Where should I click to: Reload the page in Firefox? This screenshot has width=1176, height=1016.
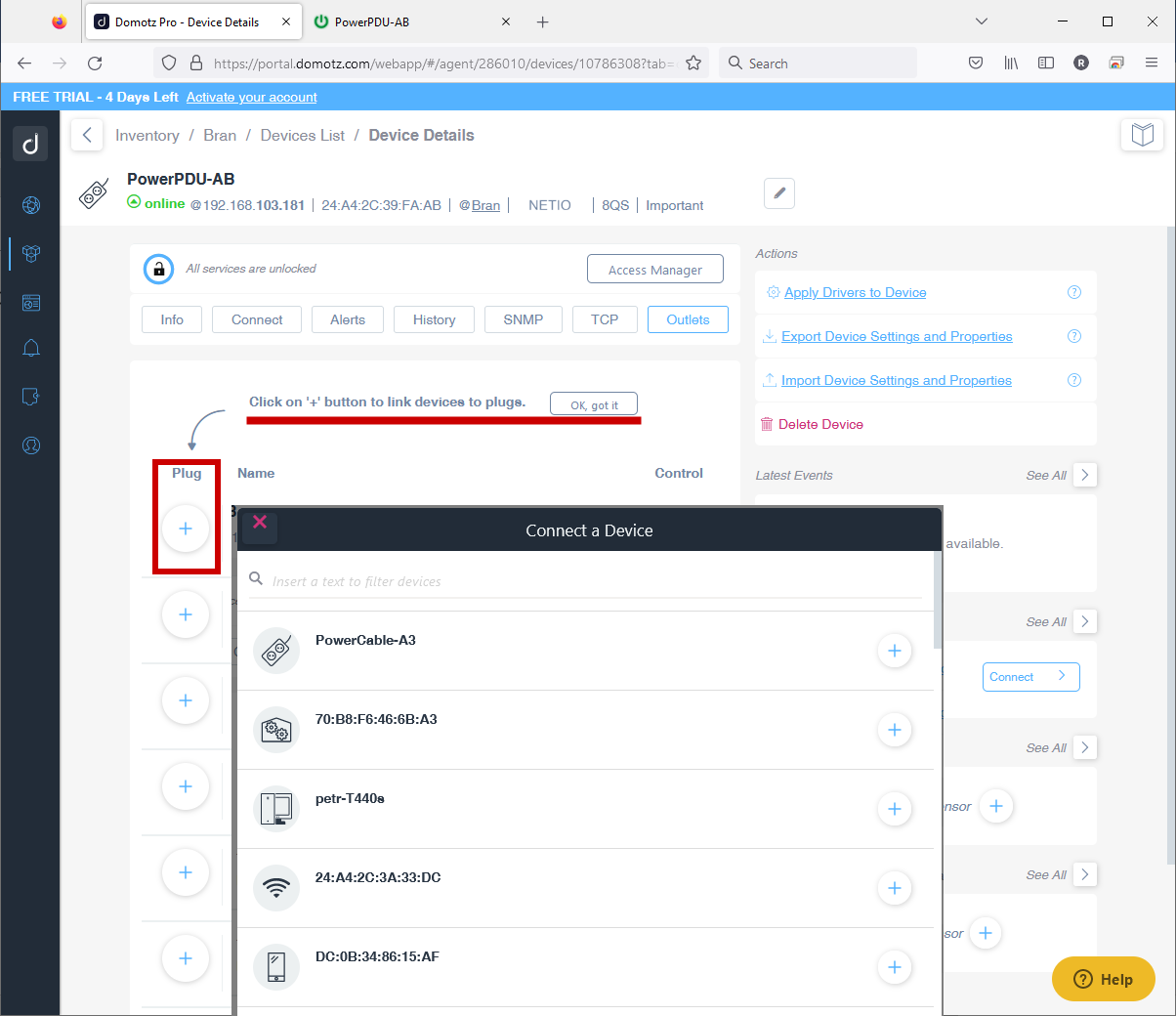(95, 63)
